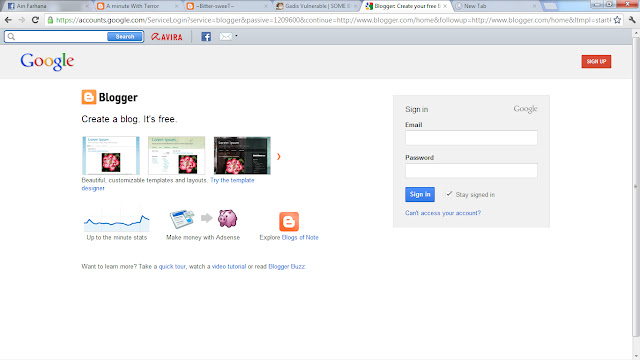Image resolution: width=640 pixels, height=360 pixels.
Task: Bookmark page with star icon
Action: coord(617,20)
